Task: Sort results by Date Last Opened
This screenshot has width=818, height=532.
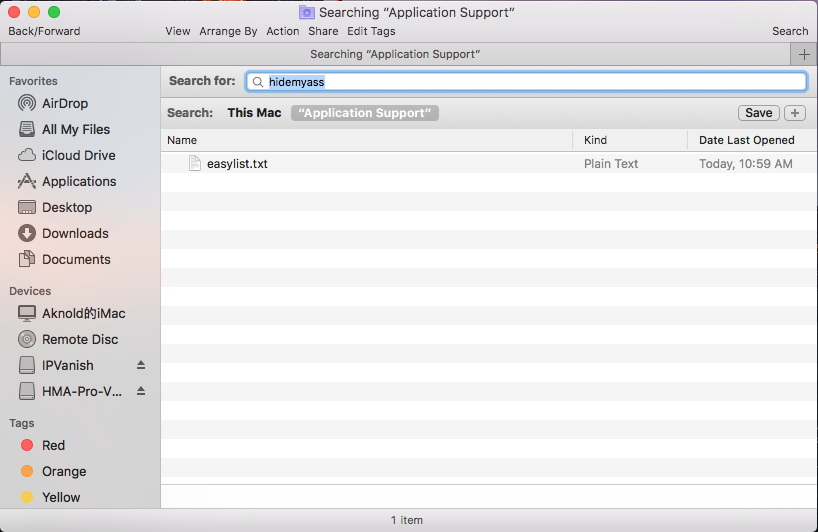Action: click(746, 140)
